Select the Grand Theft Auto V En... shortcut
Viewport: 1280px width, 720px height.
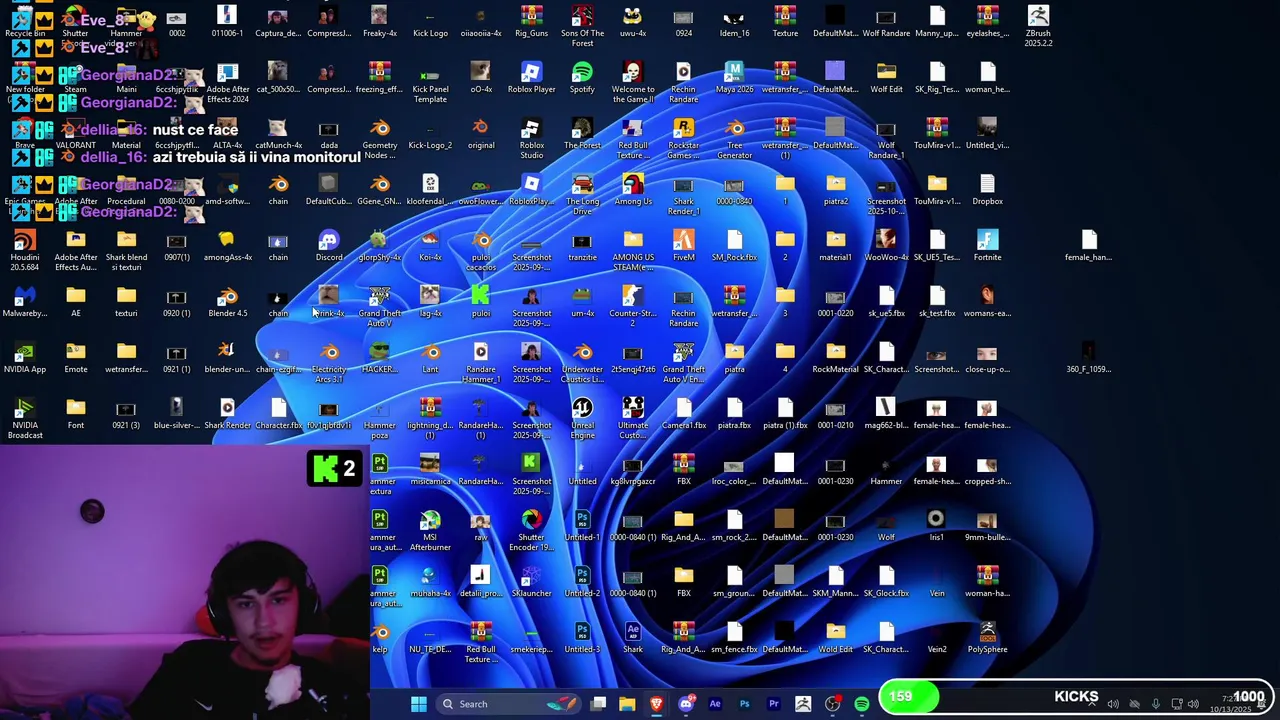coord(683,363)
